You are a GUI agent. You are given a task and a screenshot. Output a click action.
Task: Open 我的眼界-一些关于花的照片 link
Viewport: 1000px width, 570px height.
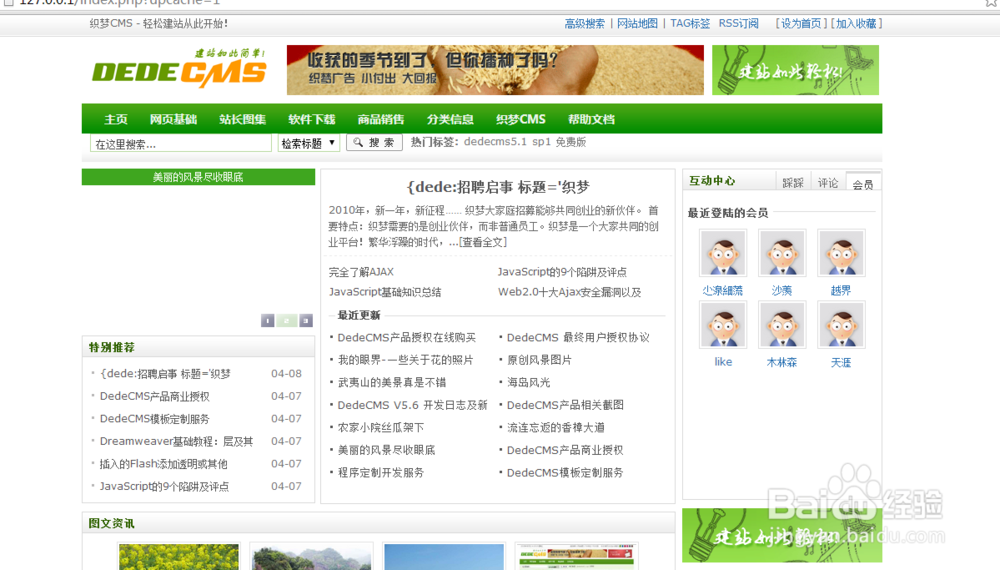click(x=406, y=360)
